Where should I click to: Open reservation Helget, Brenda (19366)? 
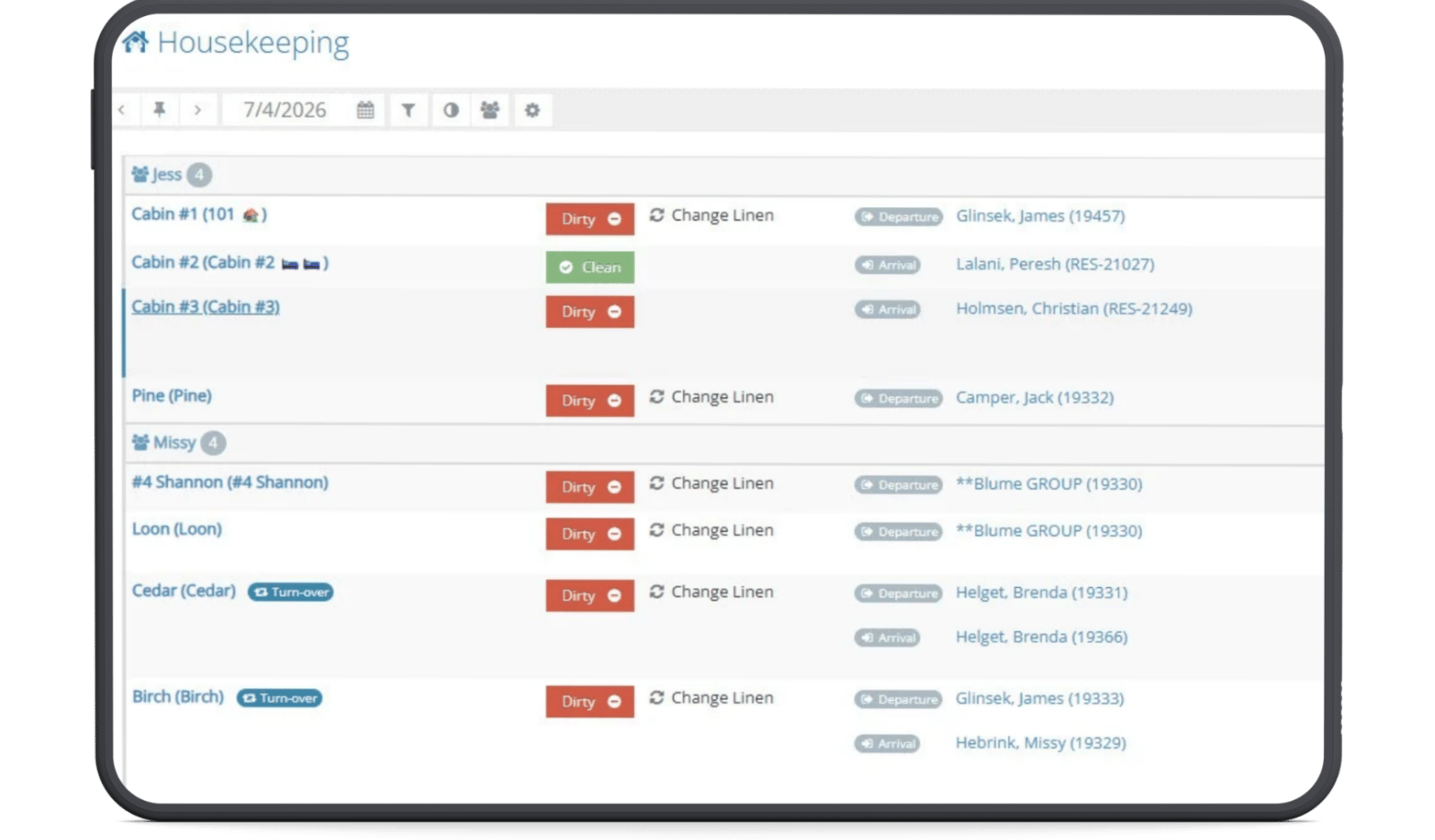pos(1042,636)
